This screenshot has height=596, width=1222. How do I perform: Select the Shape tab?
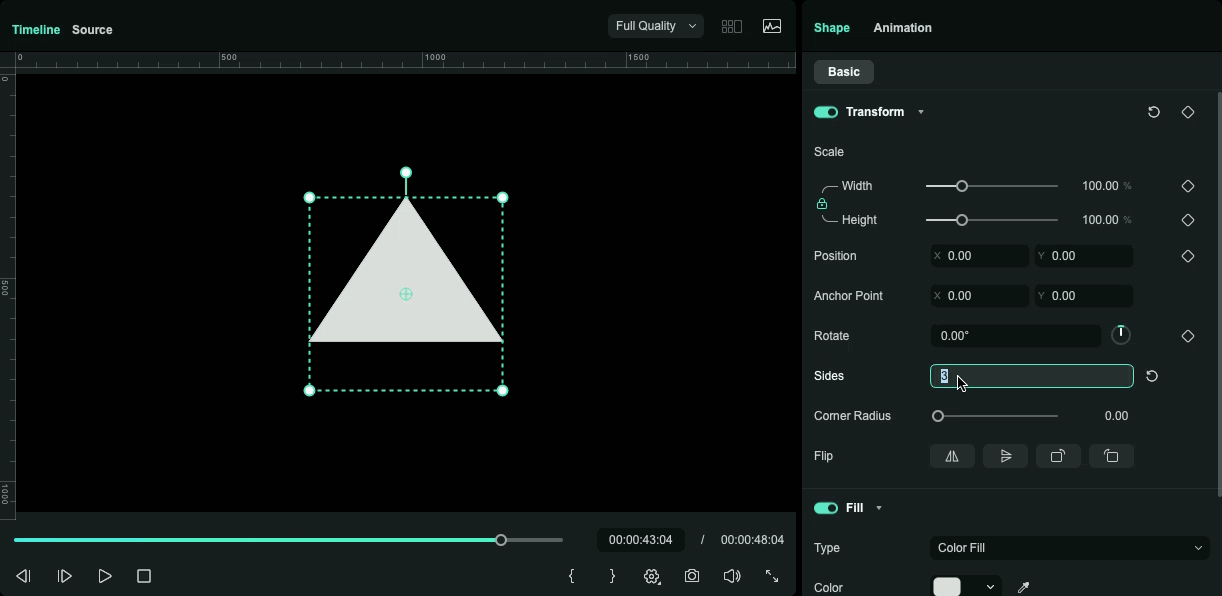coord(832,28)
